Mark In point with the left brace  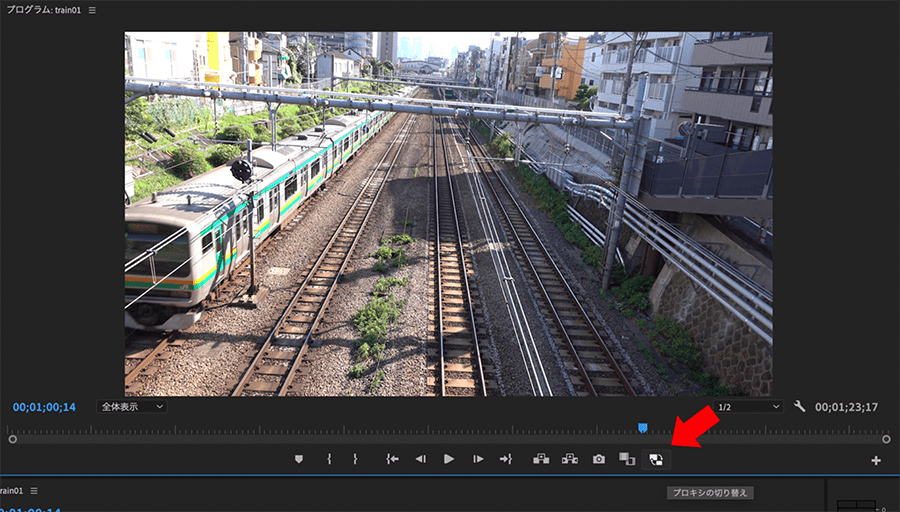(x=329, y=459)
